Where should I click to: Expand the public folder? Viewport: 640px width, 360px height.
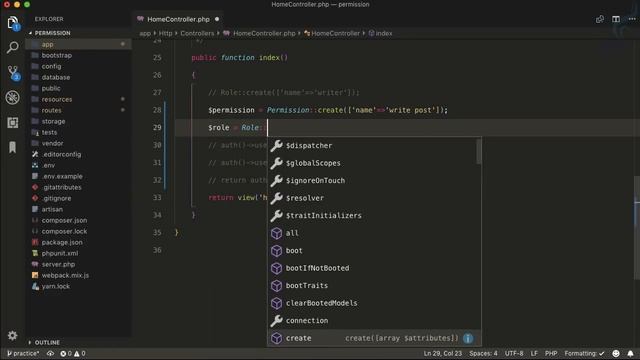pyautogui.click(x=51, y=88)
